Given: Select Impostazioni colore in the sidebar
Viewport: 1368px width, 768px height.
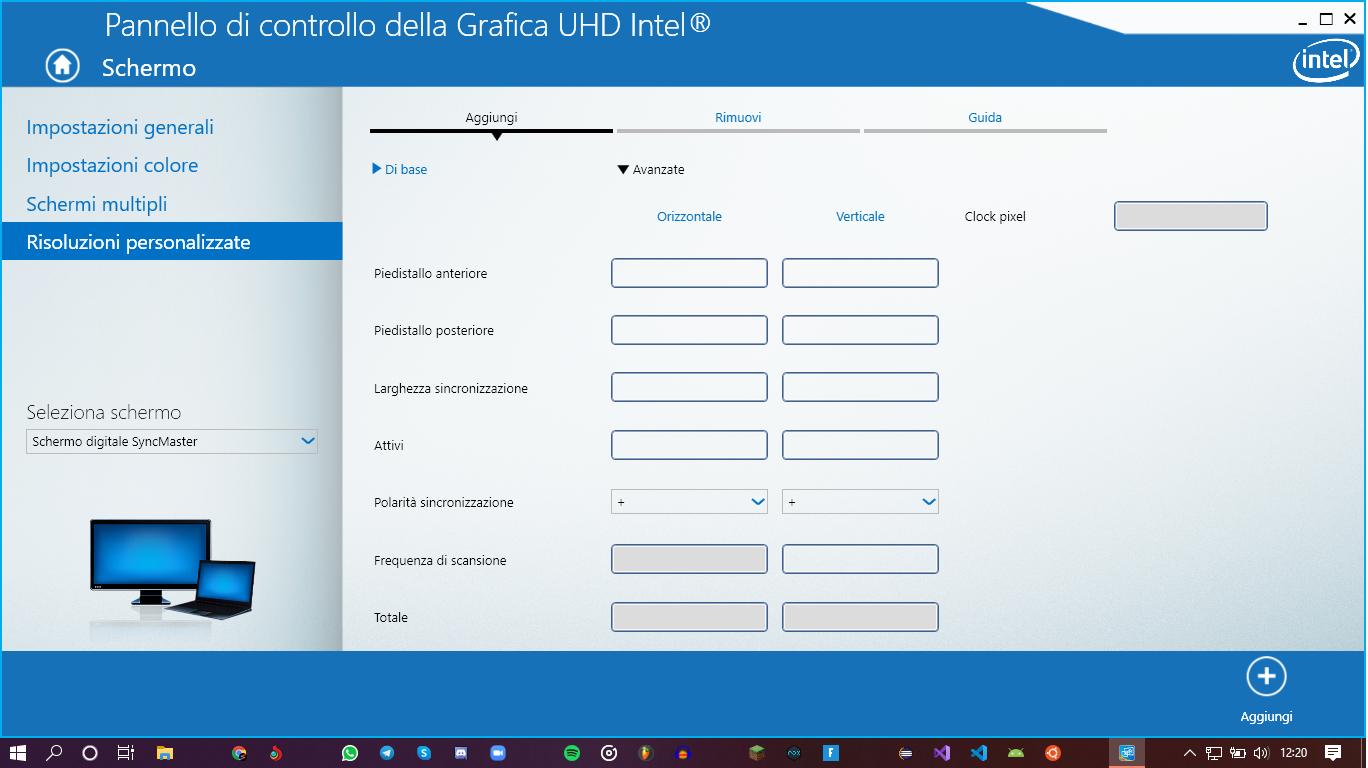Looking at the screenshot, I should pyautogui.click(x=113, y=165).
